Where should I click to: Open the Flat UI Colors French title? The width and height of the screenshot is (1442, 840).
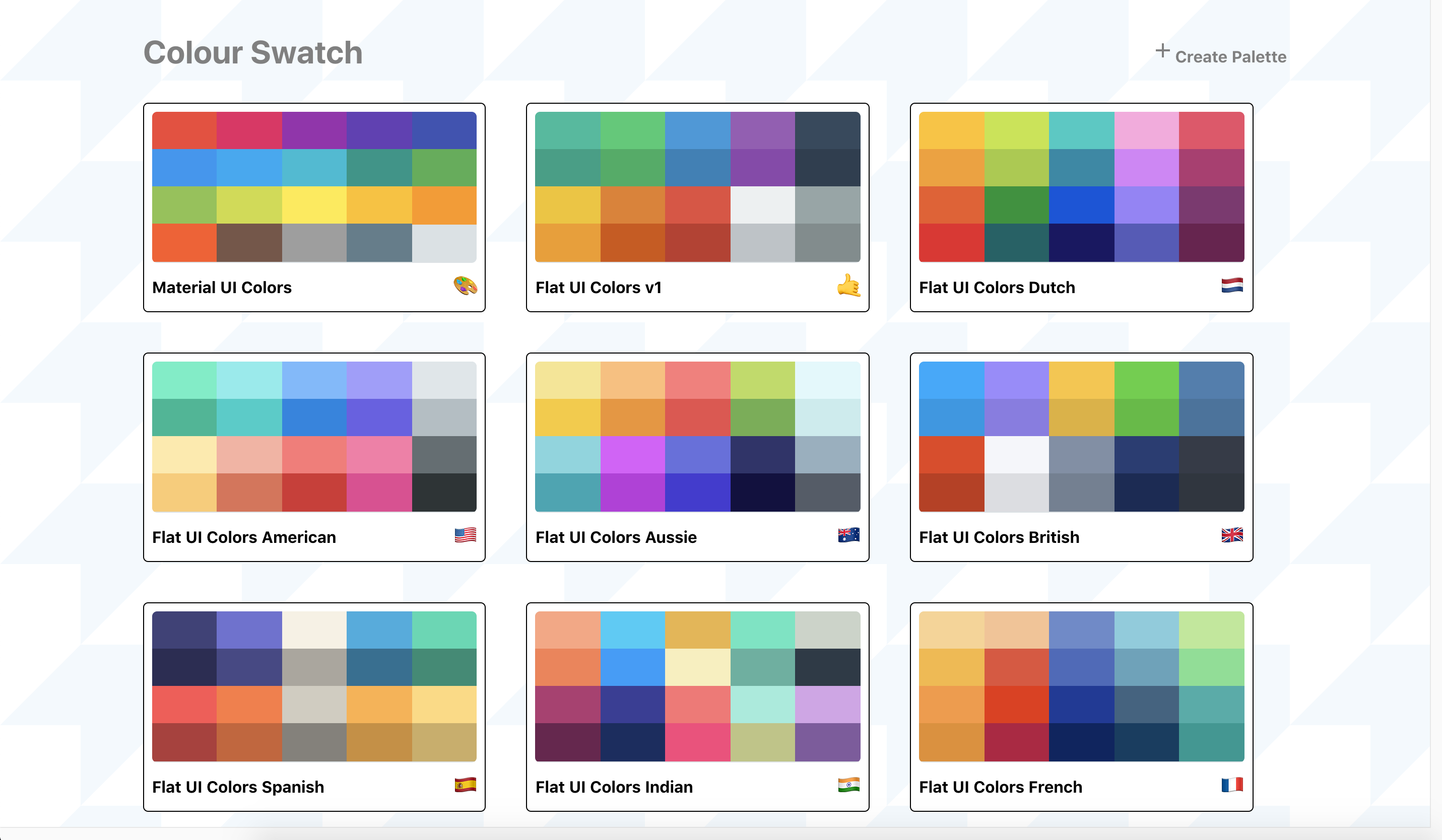[1000, 787]
